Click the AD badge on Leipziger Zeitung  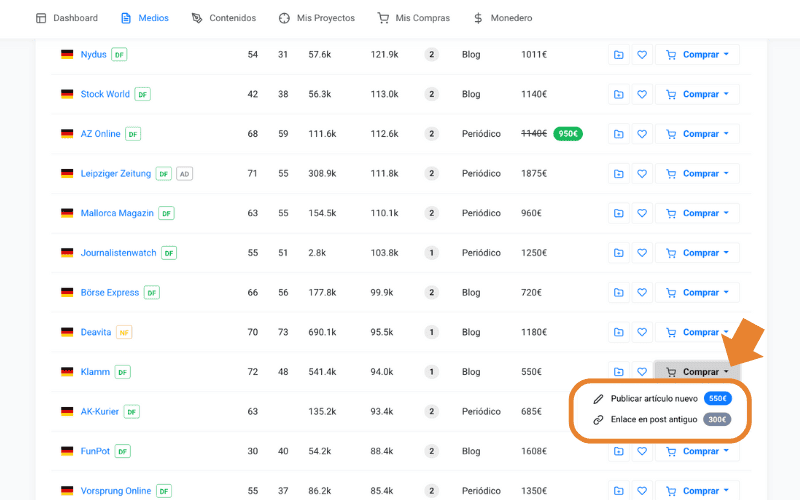(x=185, y=174)
